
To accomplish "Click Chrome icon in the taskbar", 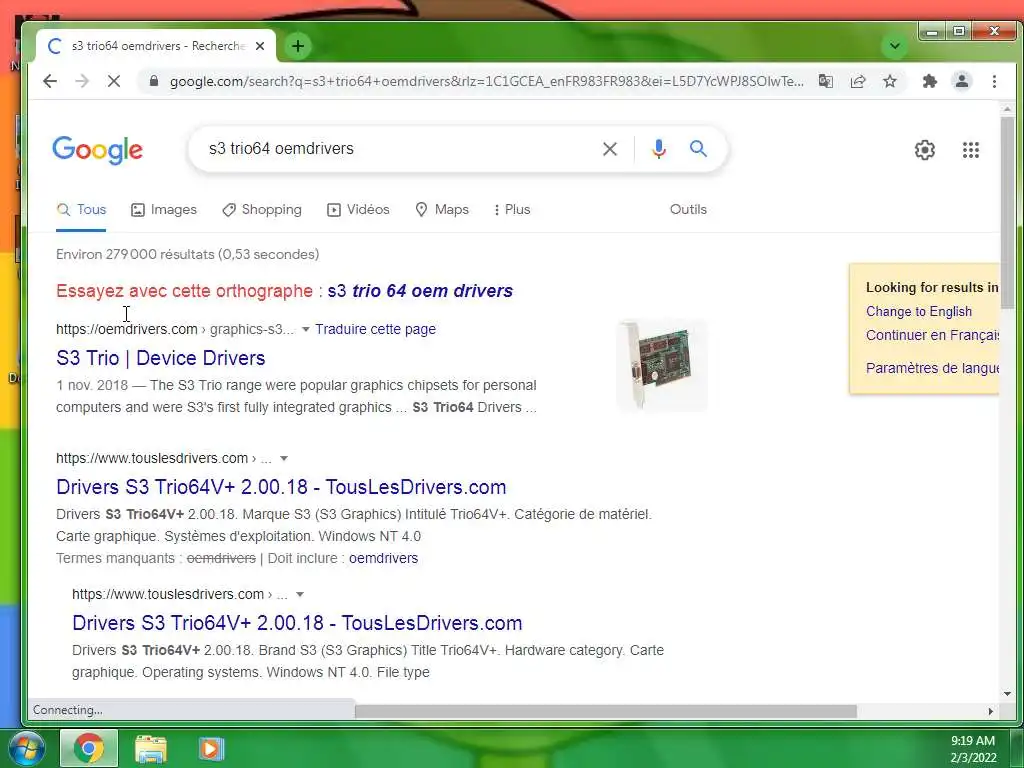I will (x=89, y=748).
